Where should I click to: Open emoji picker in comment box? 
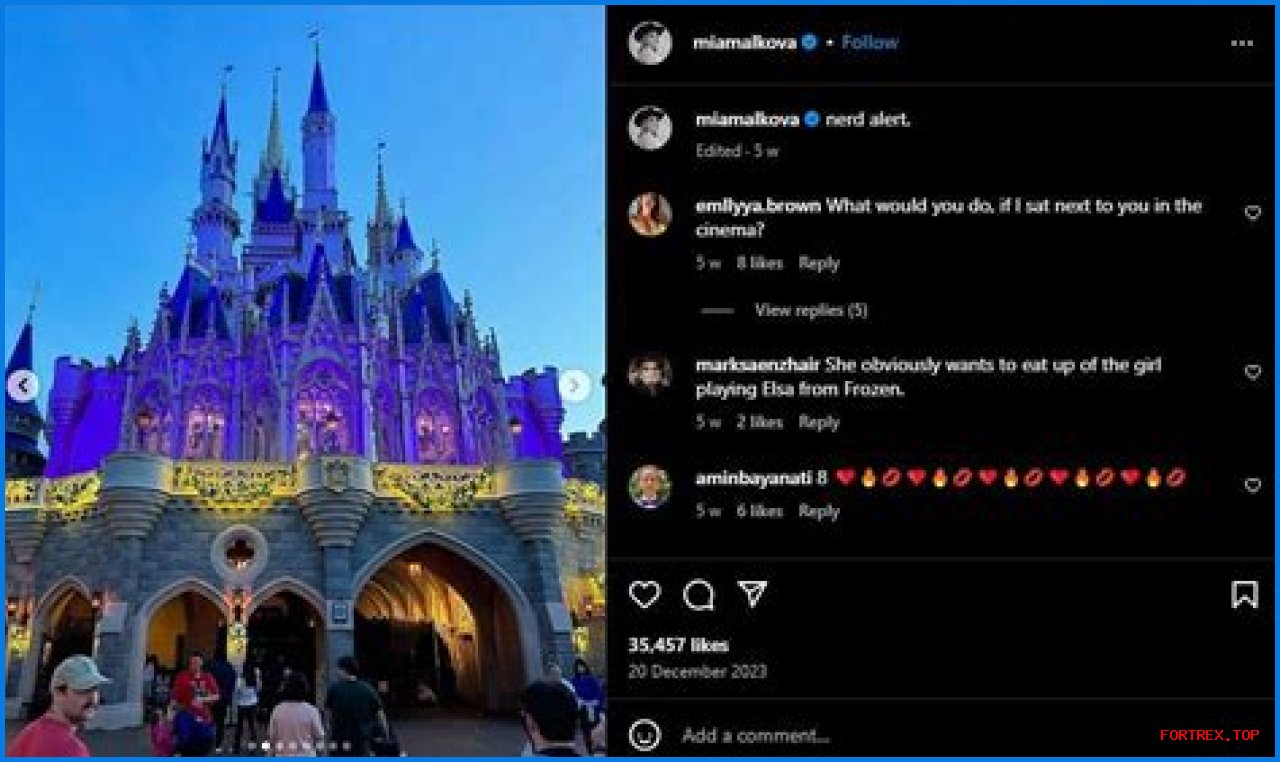click(x=645, y=735)
